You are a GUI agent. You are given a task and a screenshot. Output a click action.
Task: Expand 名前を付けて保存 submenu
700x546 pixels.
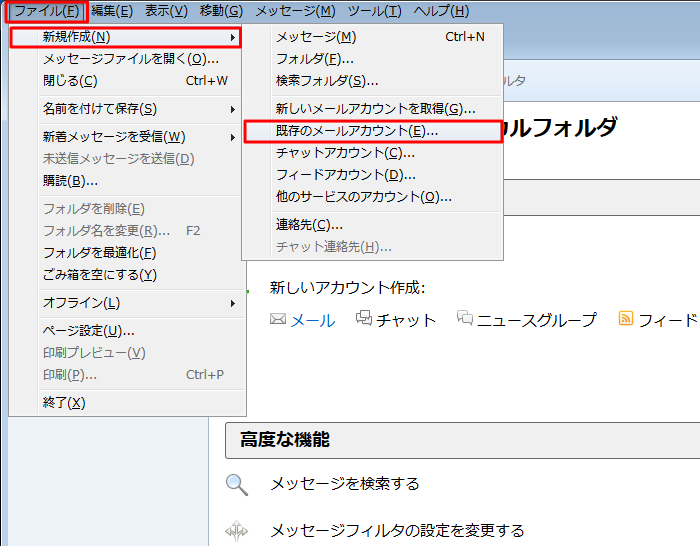[233, 109]
